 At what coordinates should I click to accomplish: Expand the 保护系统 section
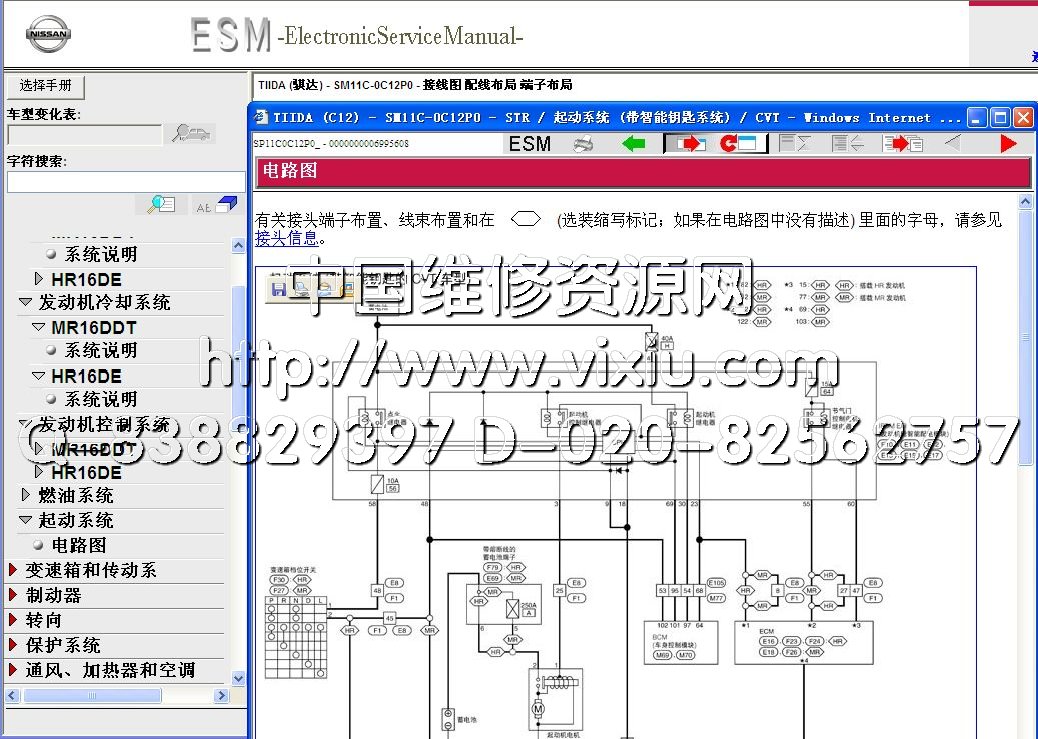(x=13, y=645)
